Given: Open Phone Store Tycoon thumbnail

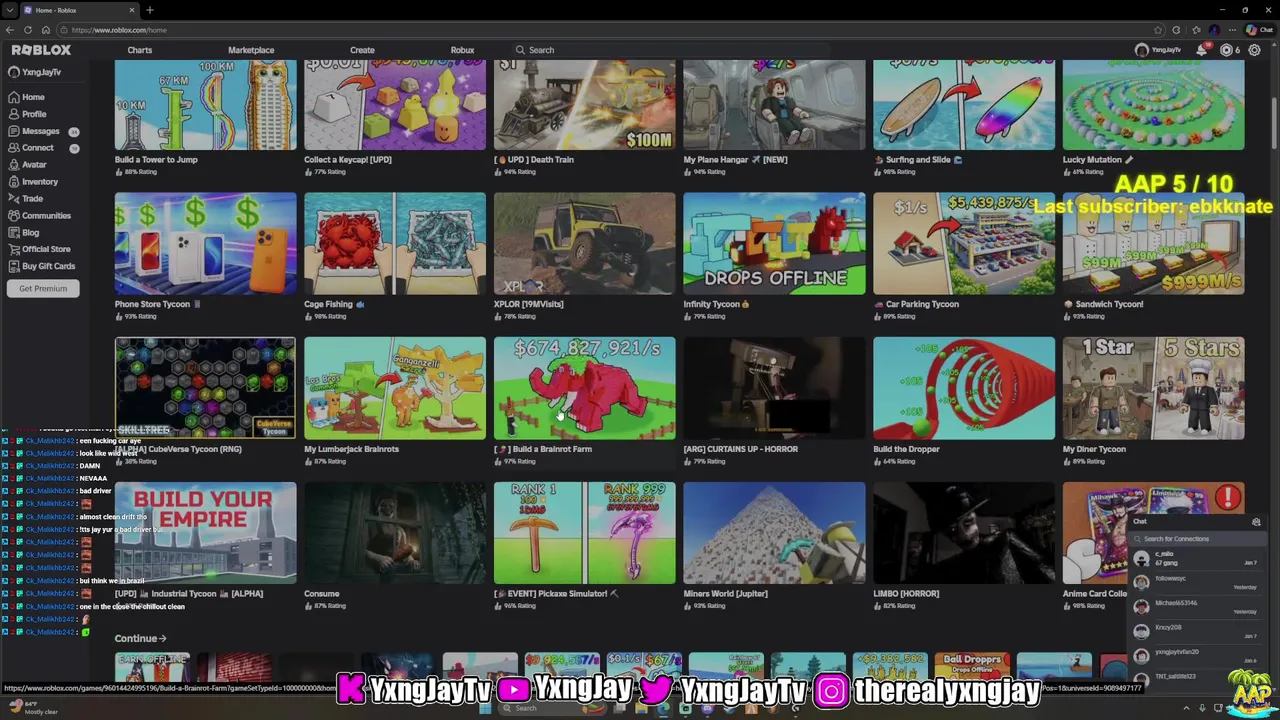Looking at the screenshot, I should [x=205, y=243].
